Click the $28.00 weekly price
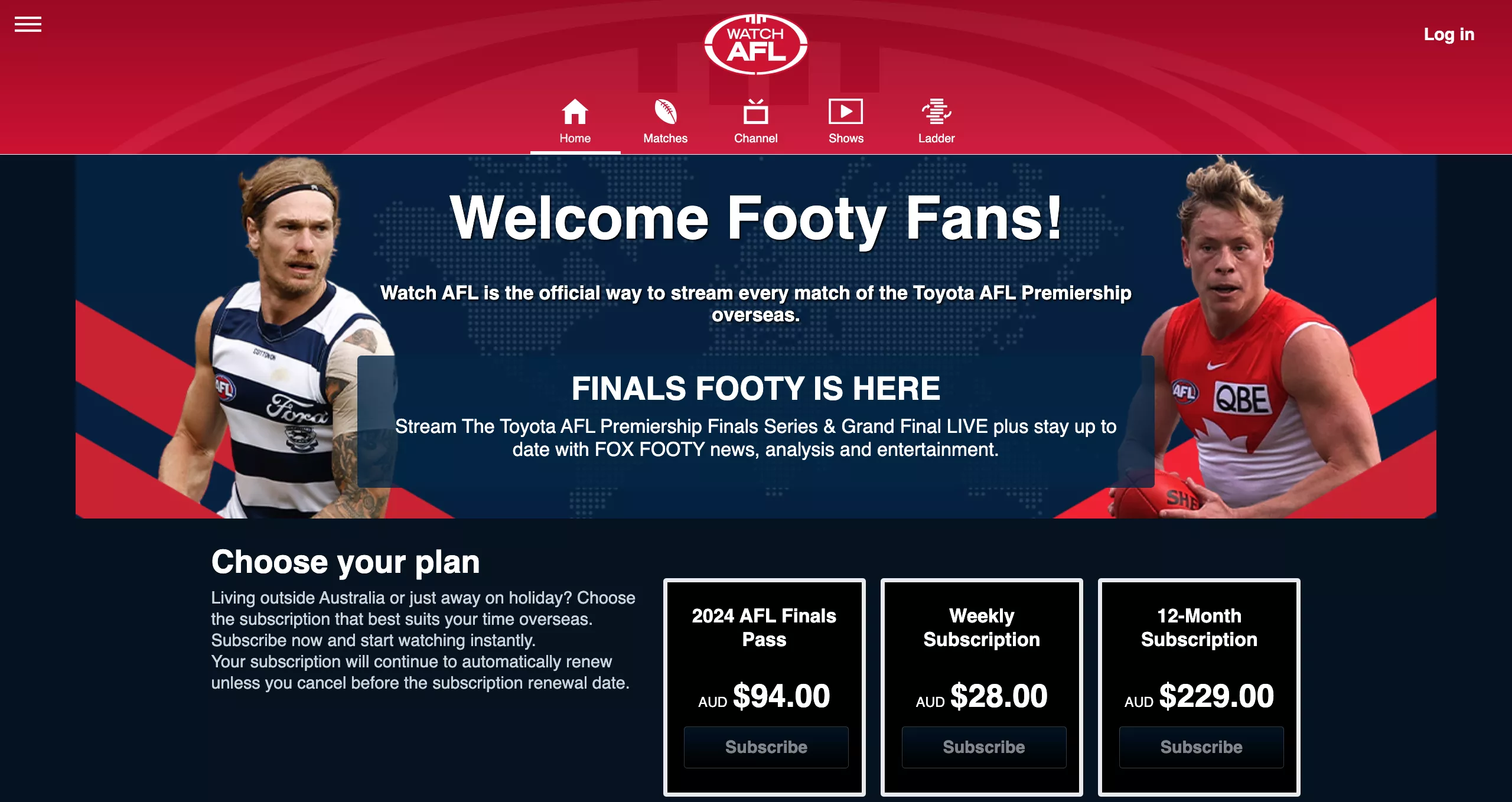This screenshot has width=1512, height=802. [x=998, y=696]
